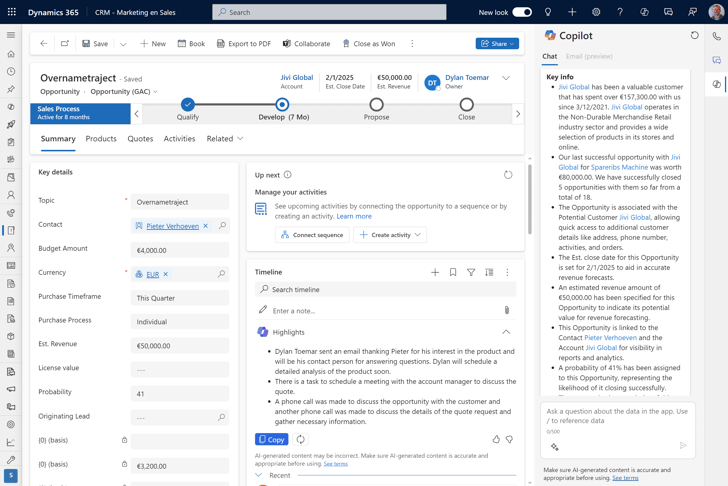
Task: Click the top Search box
Action: [x=329, y=12]
